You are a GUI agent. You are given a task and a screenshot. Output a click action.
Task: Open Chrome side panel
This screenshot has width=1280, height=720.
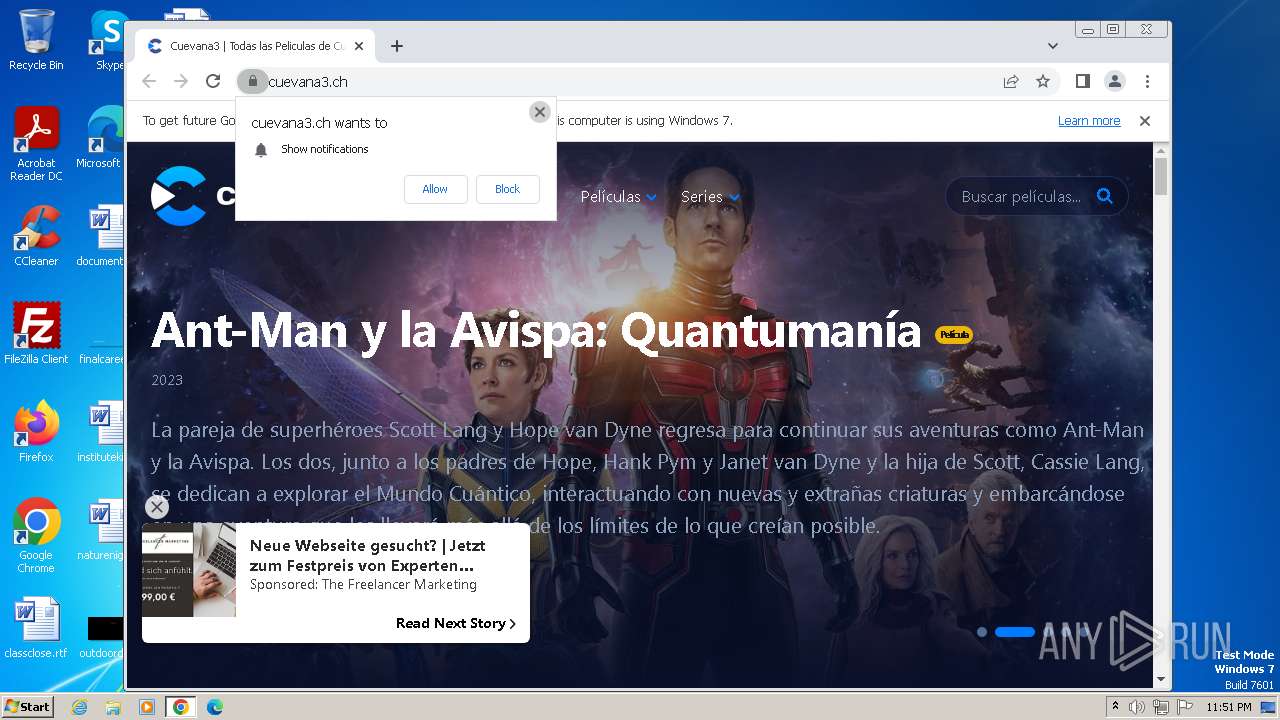(1083, 81)
